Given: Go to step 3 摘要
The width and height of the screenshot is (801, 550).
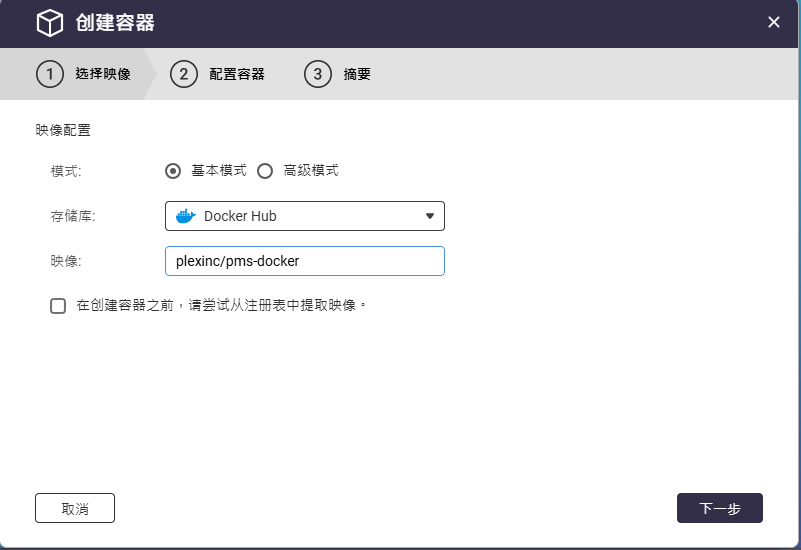Looking at the screenshot, I should tap(338, 74).
